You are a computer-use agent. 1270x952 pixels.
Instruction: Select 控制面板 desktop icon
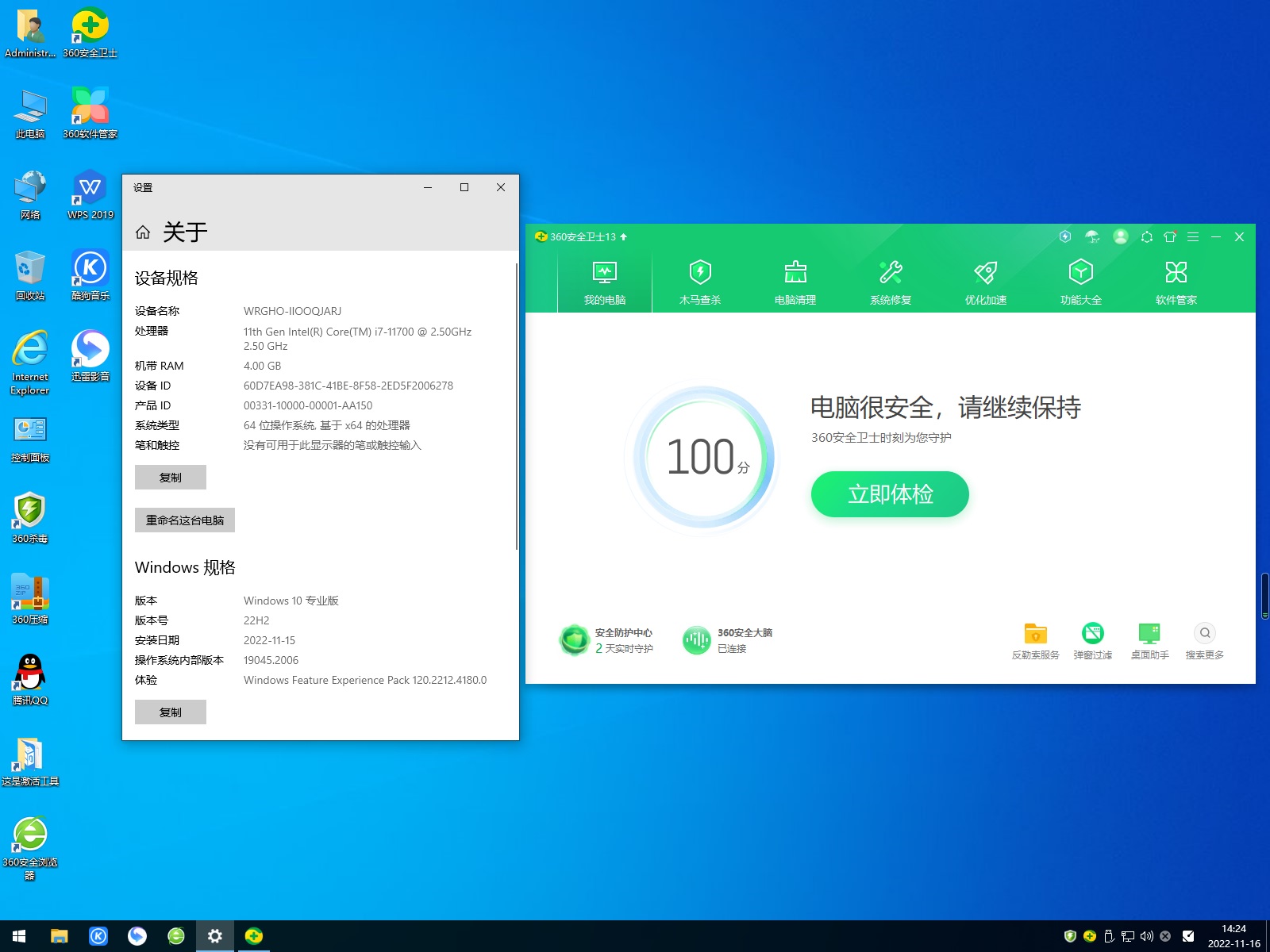coord(30,438)
